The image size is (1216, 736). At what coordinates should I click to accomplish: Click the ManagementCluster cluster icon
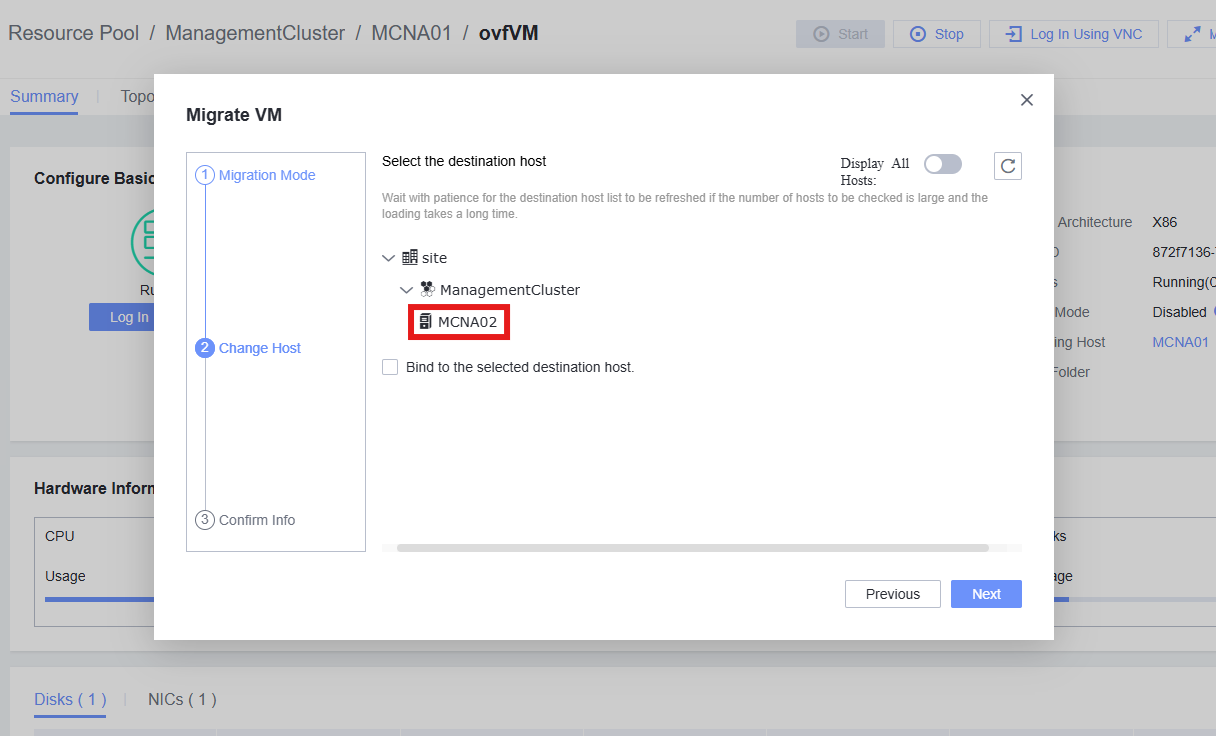427,289
